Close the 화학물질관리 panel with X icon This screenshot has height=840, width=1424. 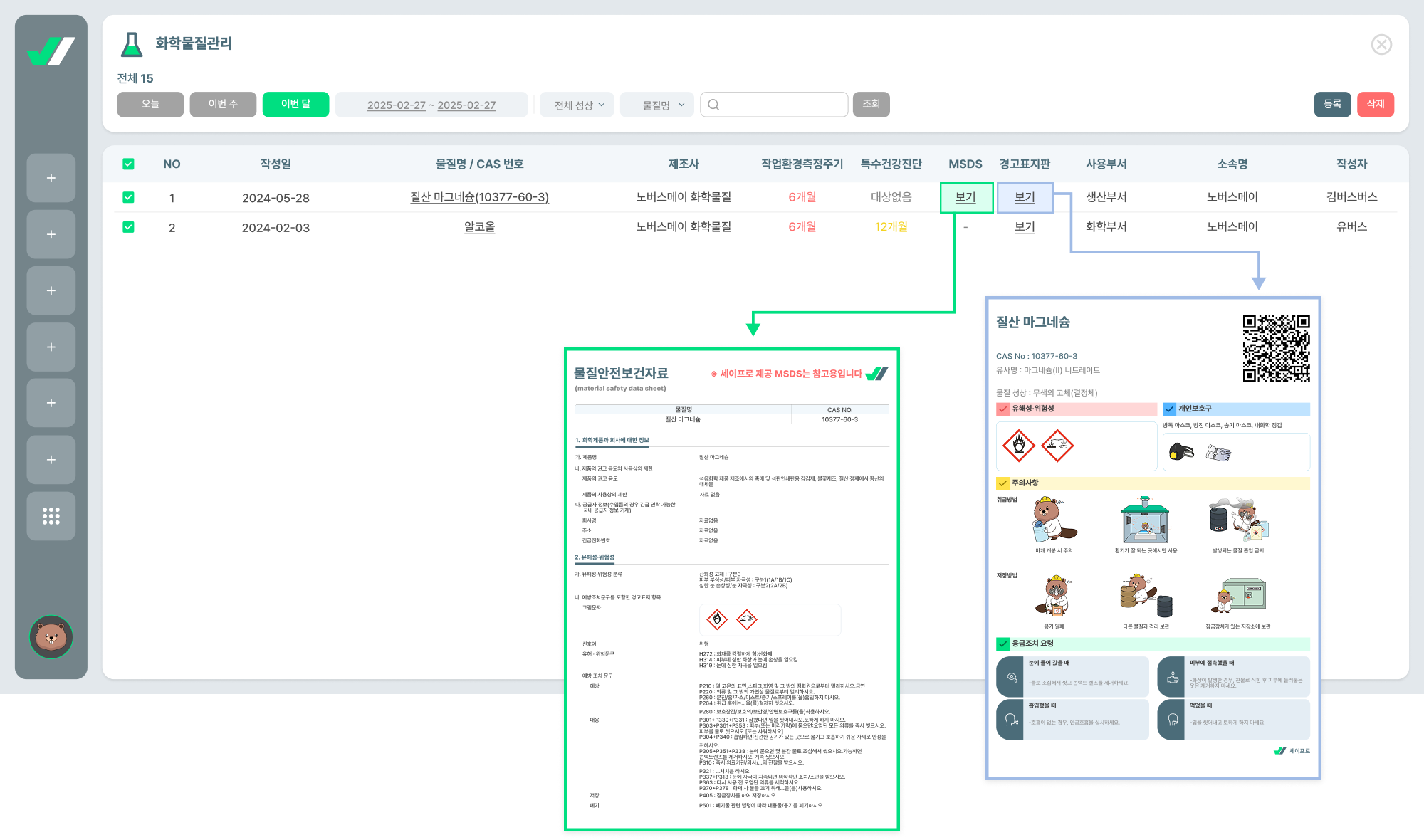(x=1381, y=45)
